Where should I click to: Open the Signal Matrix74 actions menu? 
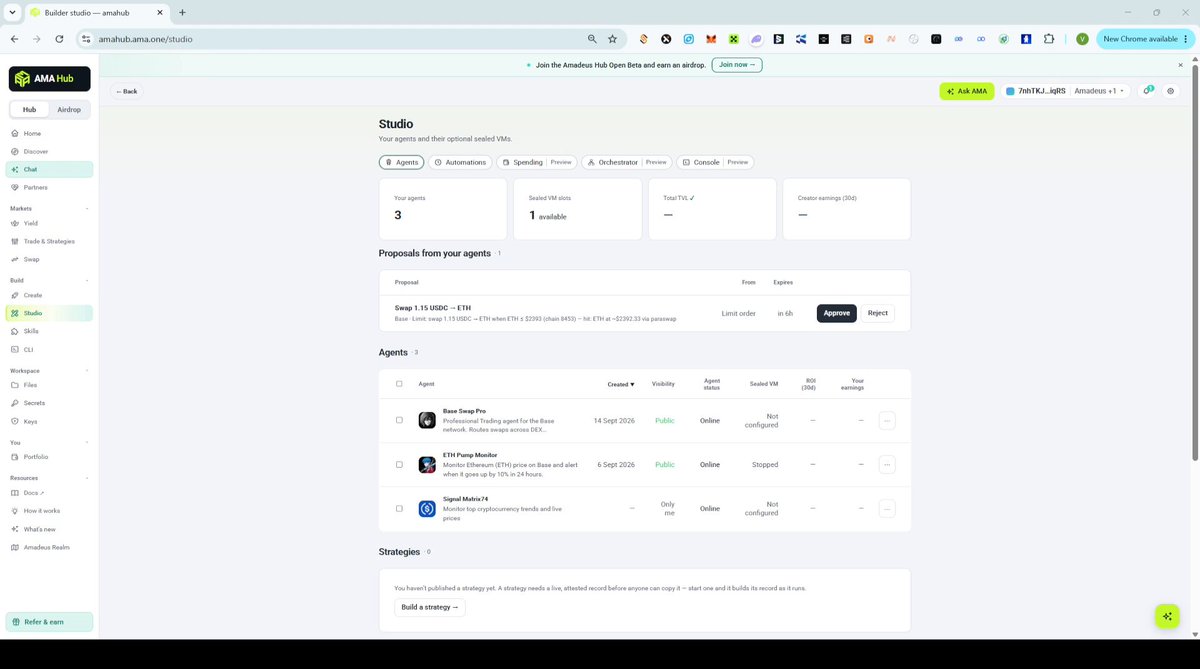(x=887, y=508)
